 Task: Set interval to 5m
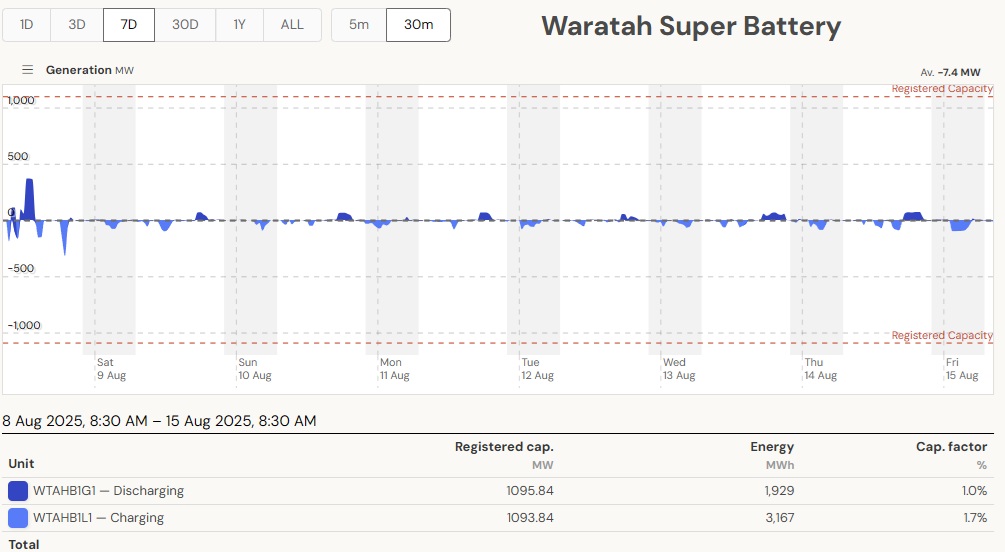[x=359, y=25]
